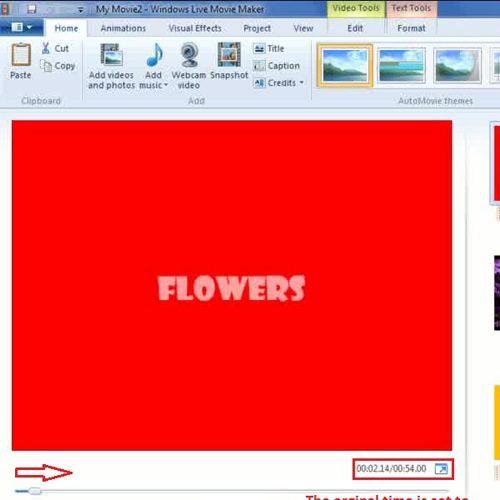Image resolution: width=500 pixels, height=500 pixels.
Task: Start Webcam video capture
Action: click(189, 67)
